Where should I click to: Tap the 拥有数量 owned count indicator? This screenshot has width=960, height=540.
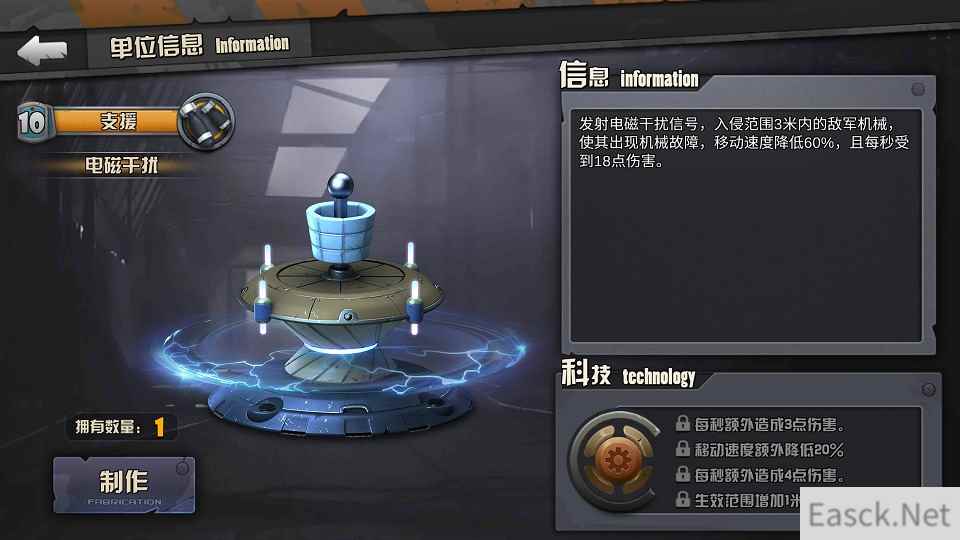[121, 427]
